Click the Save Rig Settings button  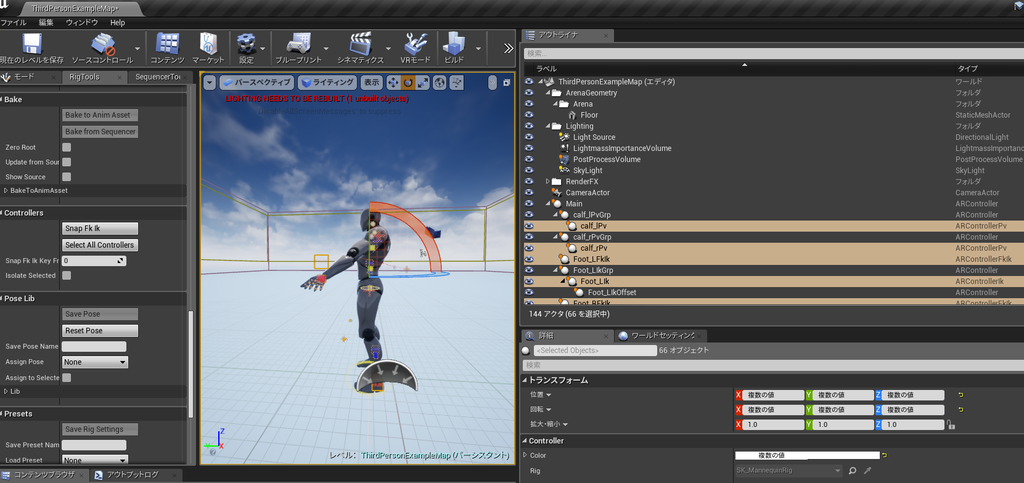100,429
